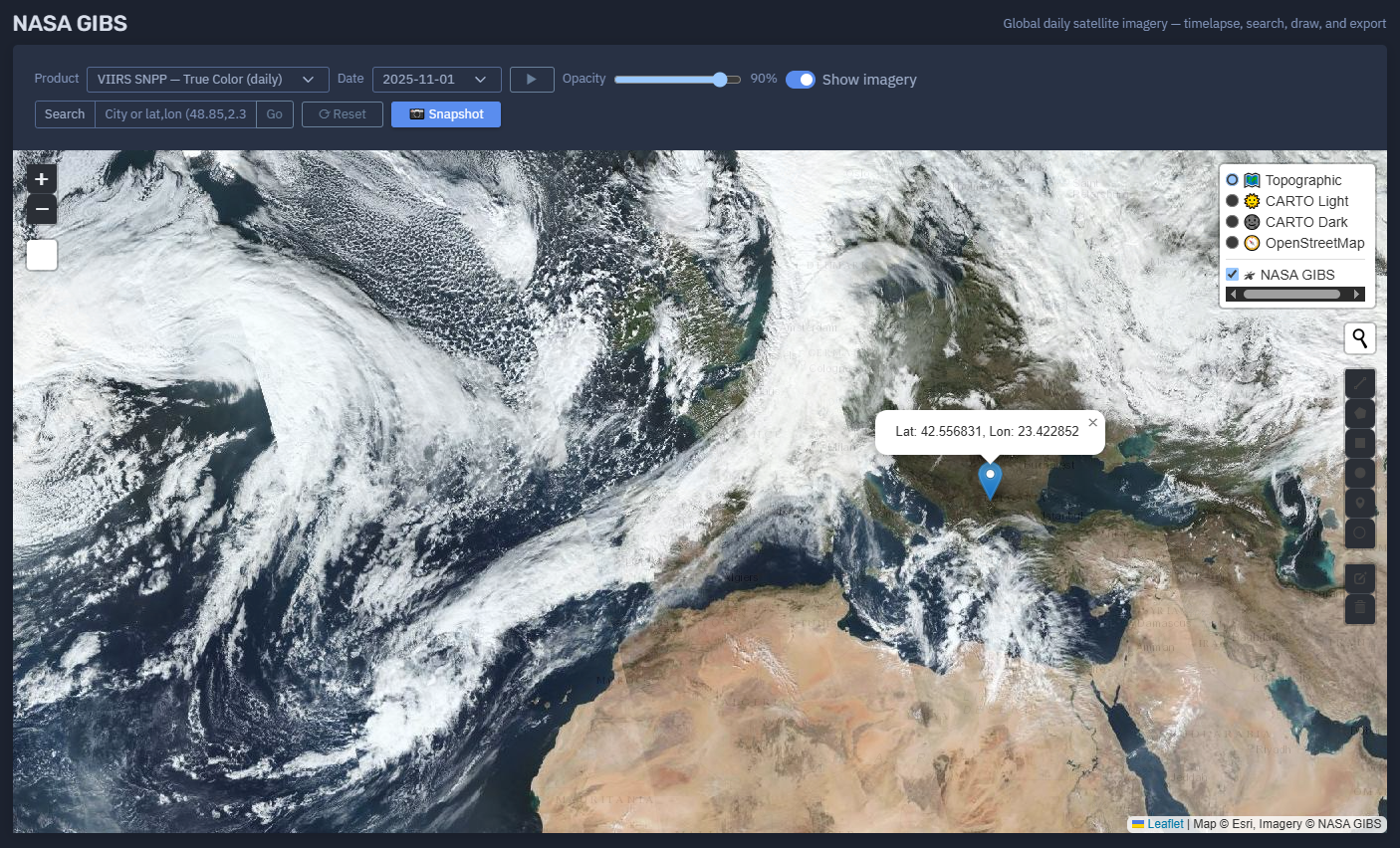Choose the draw marker tool

1360,504
